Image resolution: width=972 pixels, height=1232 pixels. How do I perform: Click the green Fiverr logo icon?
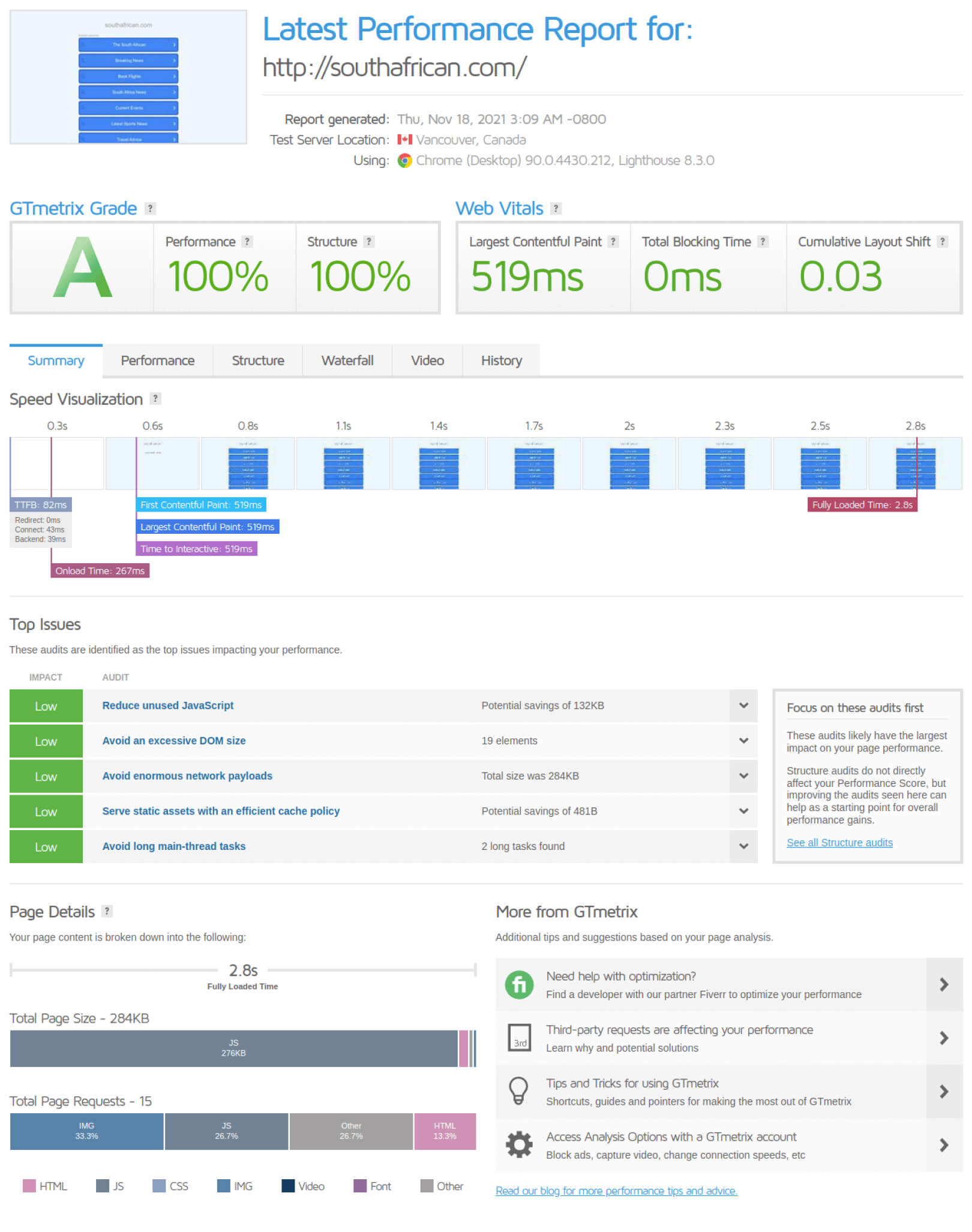(x=519, y=984)
